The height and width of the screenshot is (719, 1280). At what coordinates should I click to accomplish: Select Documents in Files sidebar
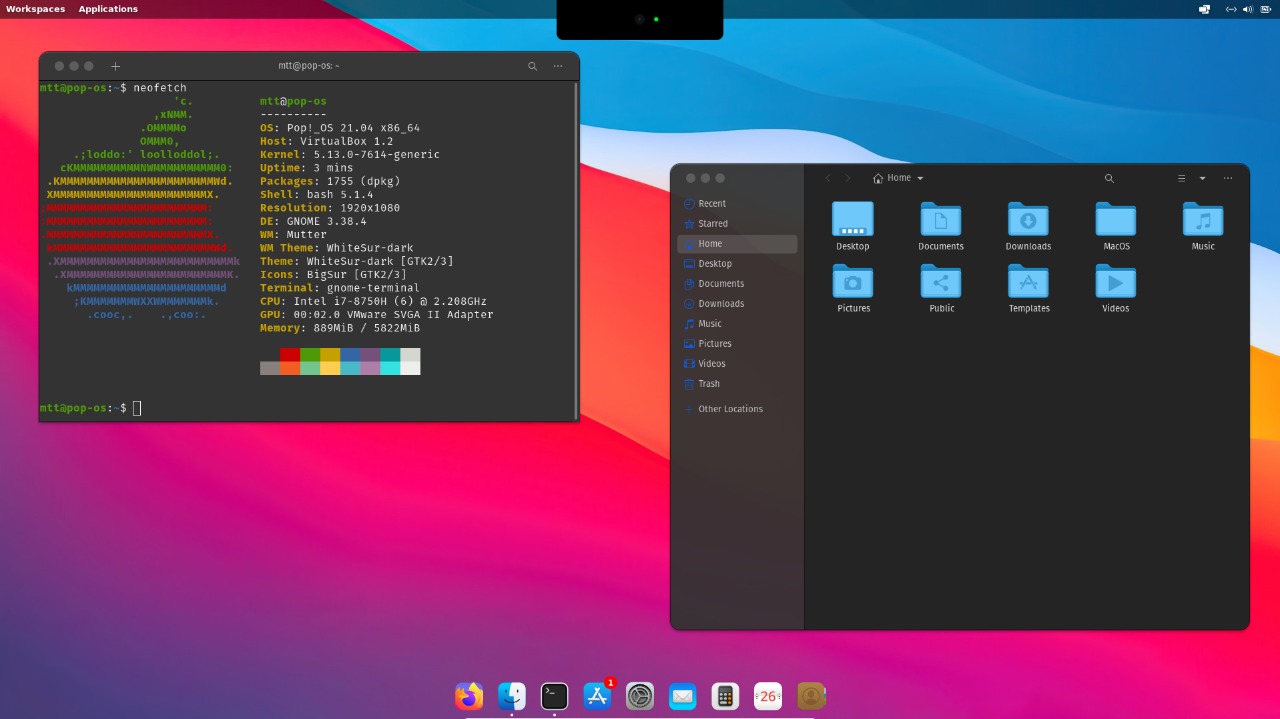click(x=737, y=284)
